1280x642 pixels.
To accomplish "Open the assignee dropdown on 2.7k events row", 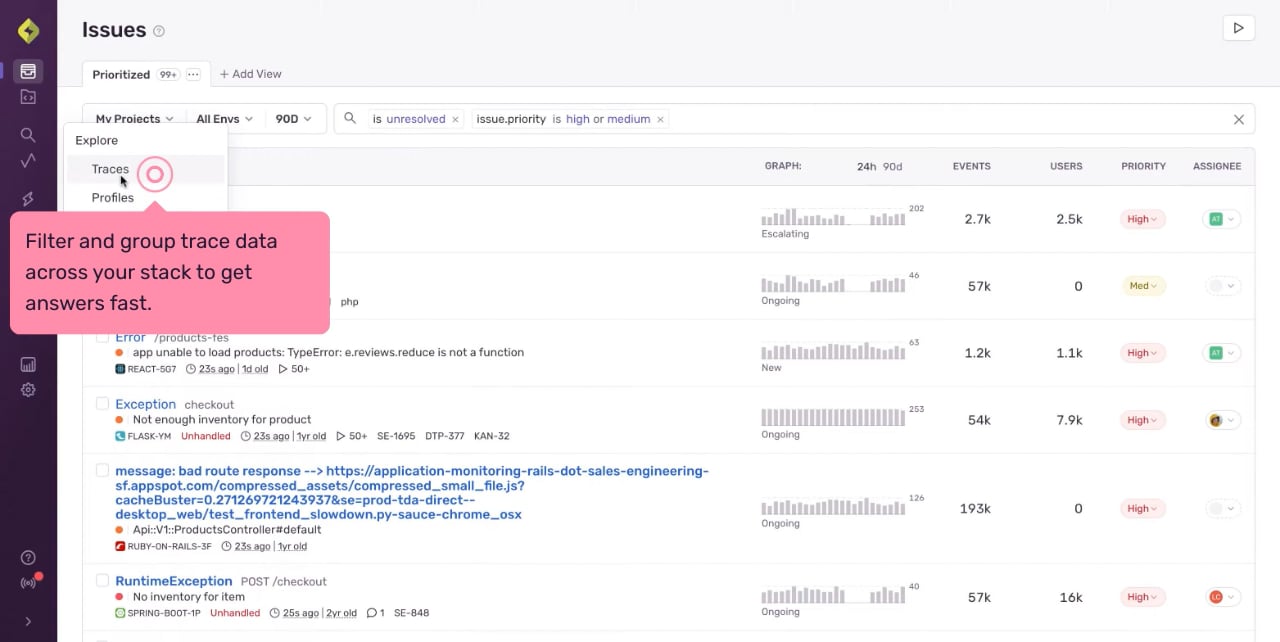I will click(x=1222, y=219).
